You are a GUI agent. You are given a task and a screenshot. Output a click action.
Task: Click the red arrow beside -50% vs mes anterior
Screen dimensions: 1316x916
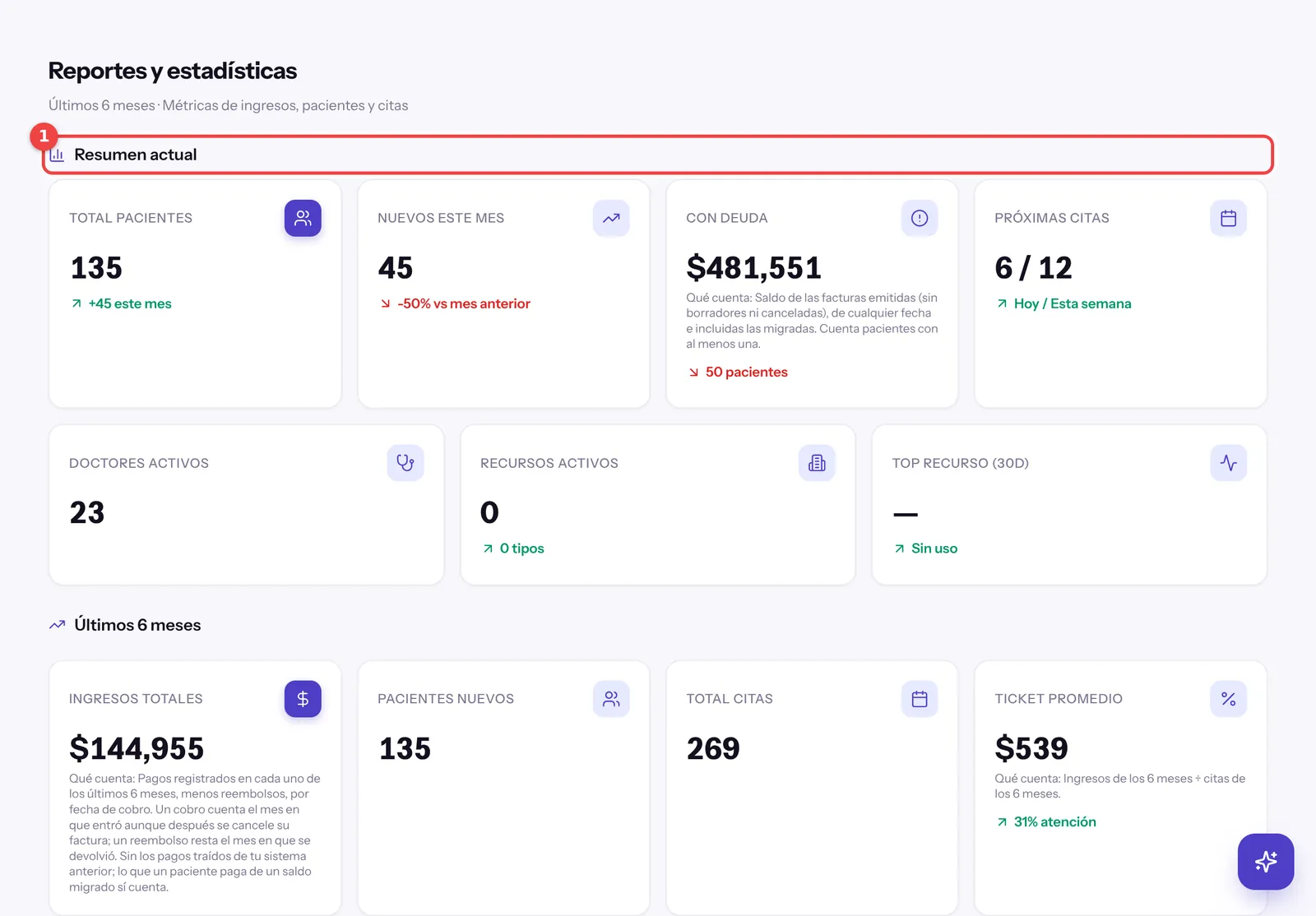pyautogui.click(x=385, y=303)
